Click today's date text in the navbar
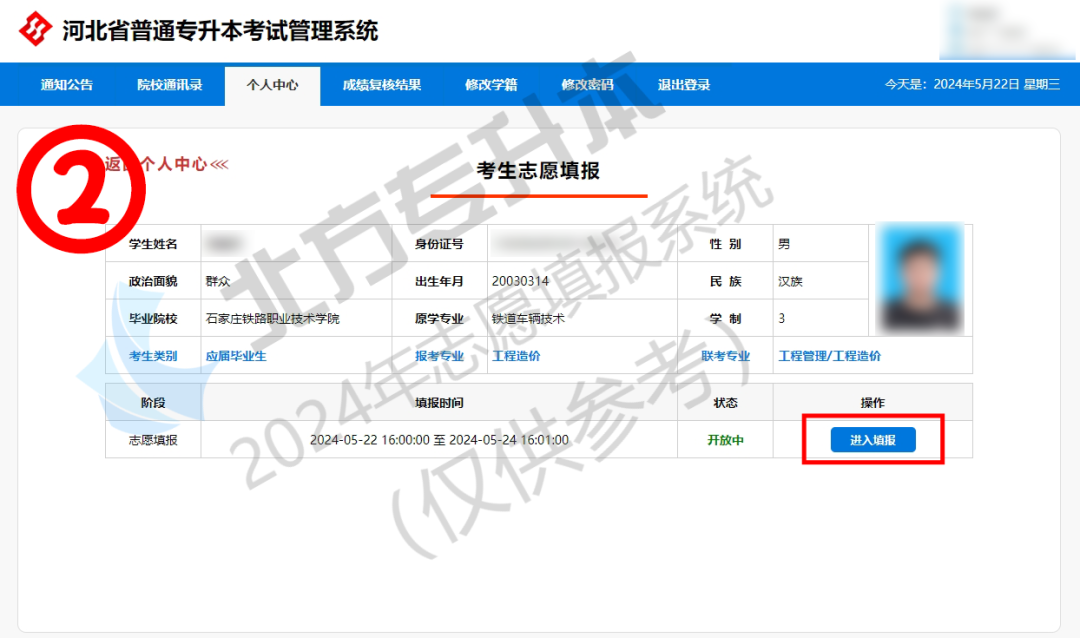The height and width of the screenshot is (638, 1080). point(971,85)
